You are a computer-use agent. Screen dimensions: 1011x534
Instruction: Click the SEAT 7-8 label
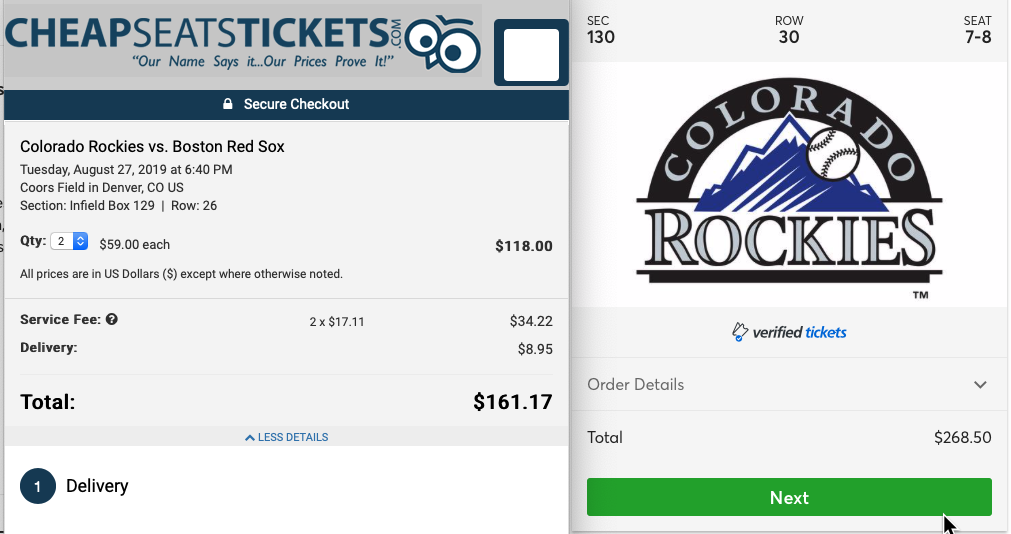[x=977, y=30]
